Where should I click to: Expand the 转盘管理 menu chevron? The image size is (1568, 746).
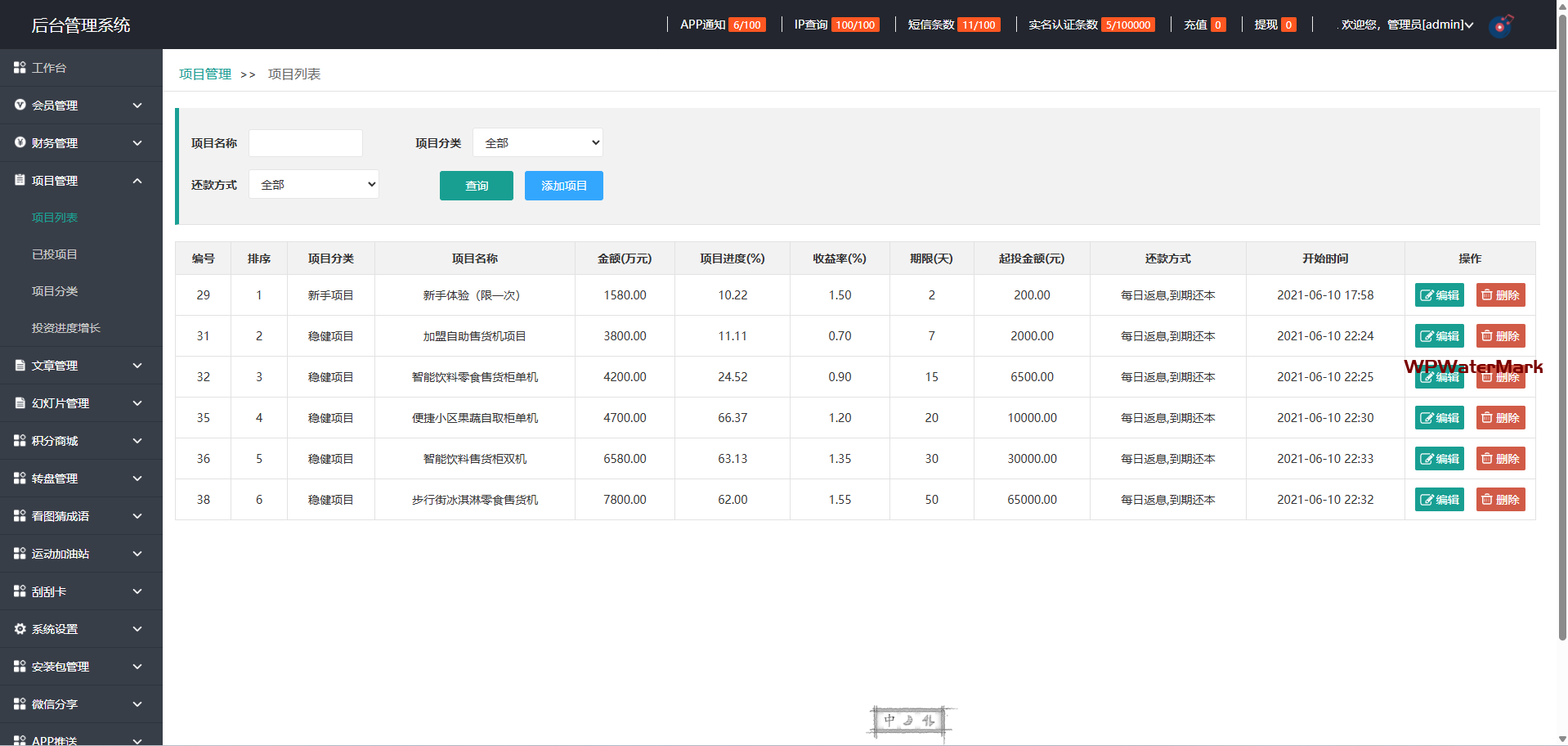tap(137, 479)
